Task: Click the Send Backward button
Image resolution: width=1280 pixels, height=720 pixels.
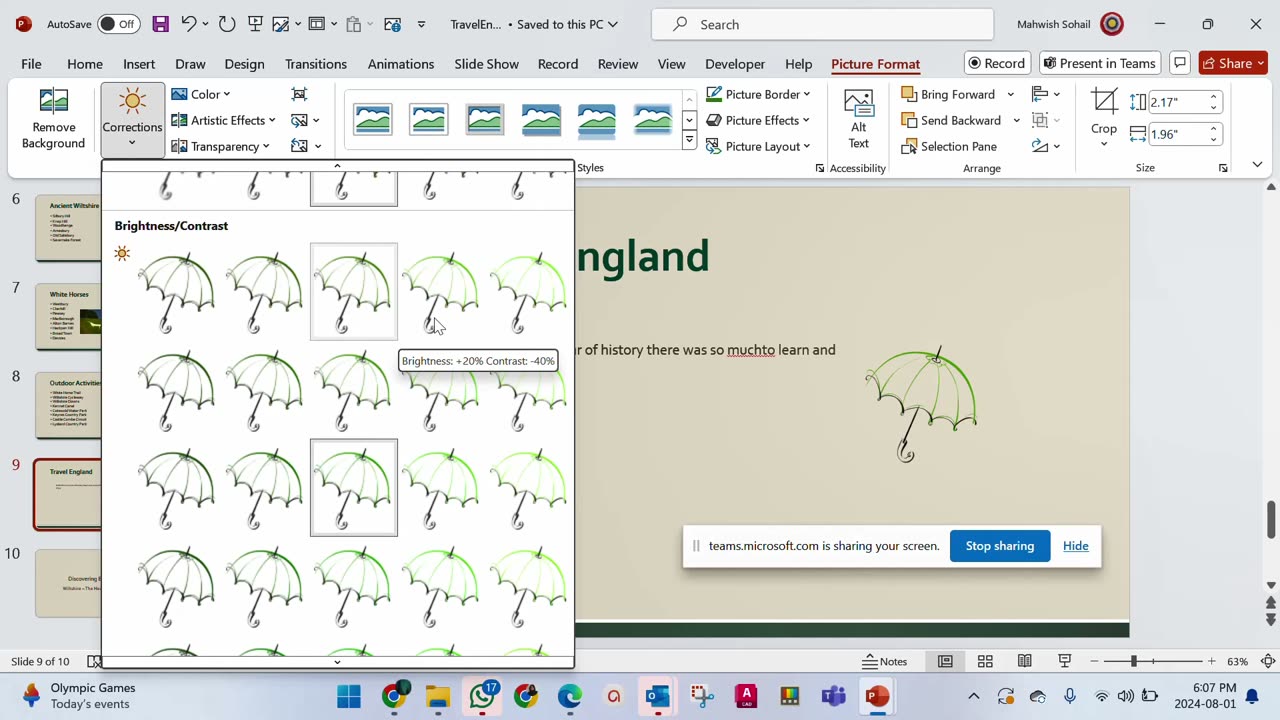Action: [951, 120]
